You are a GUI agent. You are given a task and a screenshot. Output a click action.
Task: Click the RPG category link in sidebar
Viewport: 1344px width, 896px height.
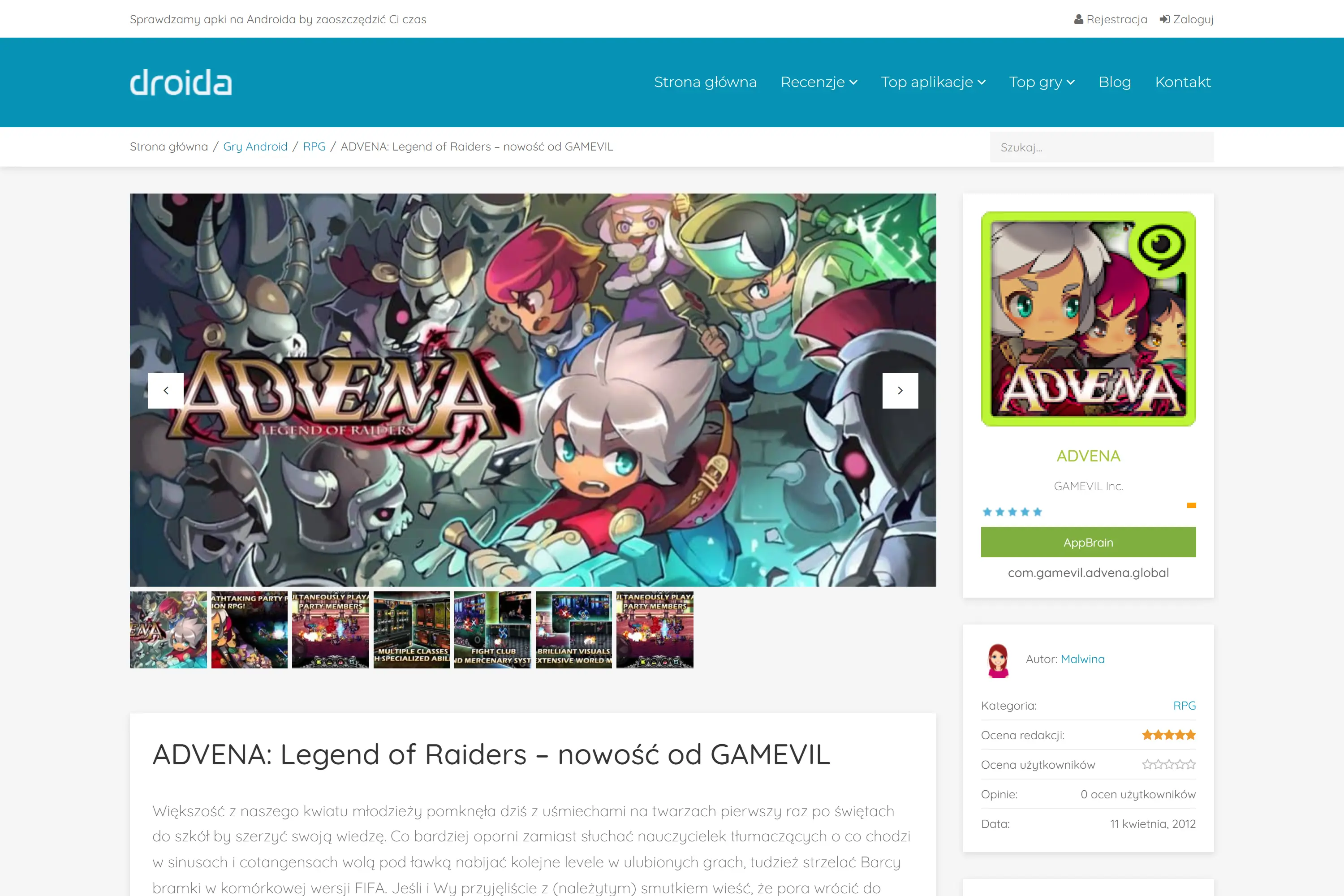[1184, 705]
